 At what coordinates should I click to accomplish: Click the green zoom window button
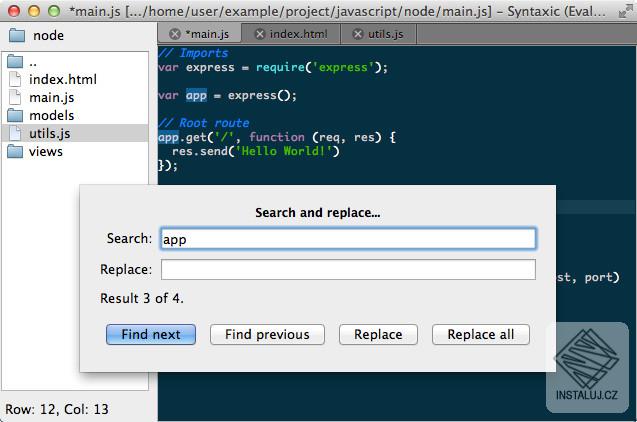tap(54, 11)
